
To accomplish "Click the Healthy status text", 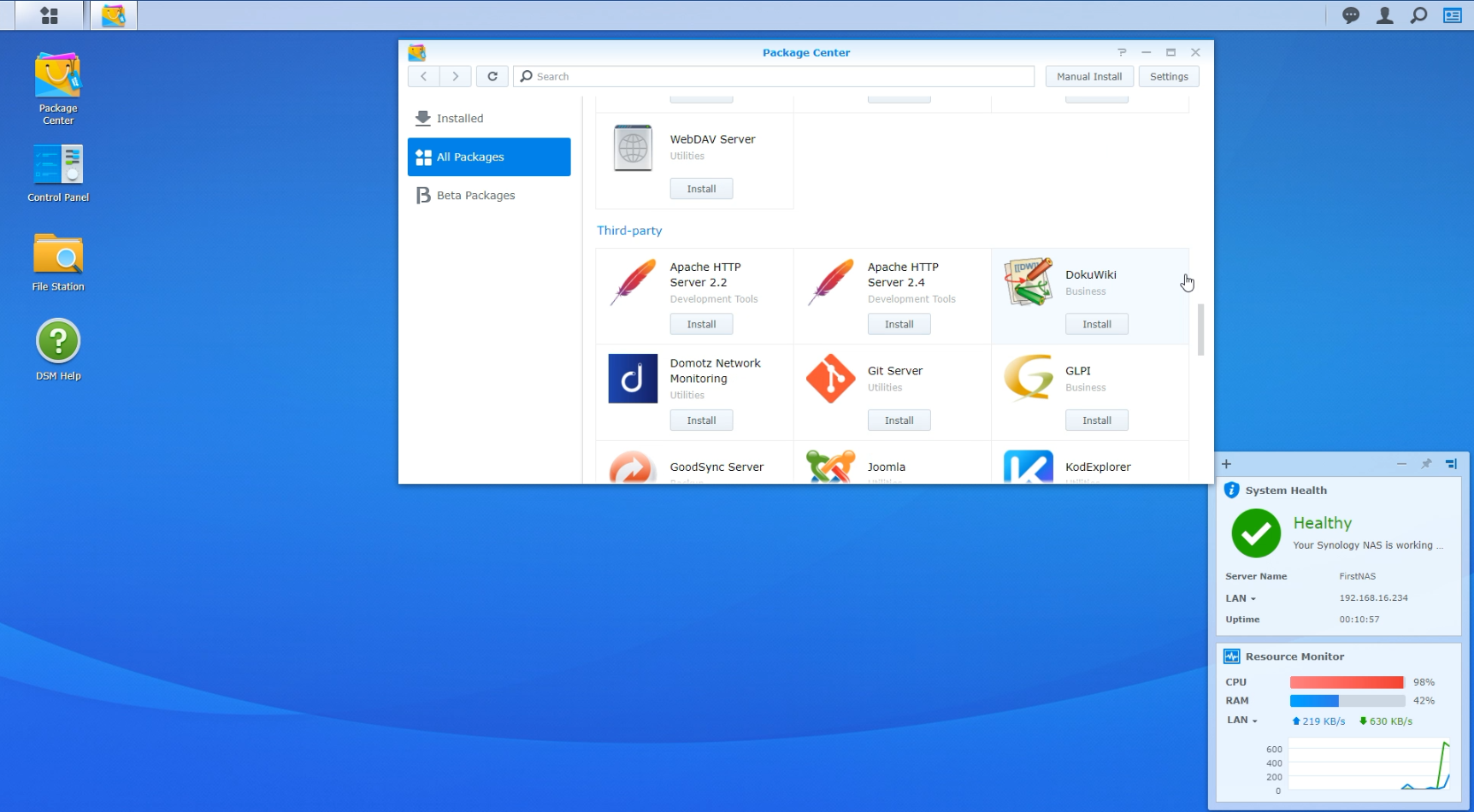I will point(1323,523).
